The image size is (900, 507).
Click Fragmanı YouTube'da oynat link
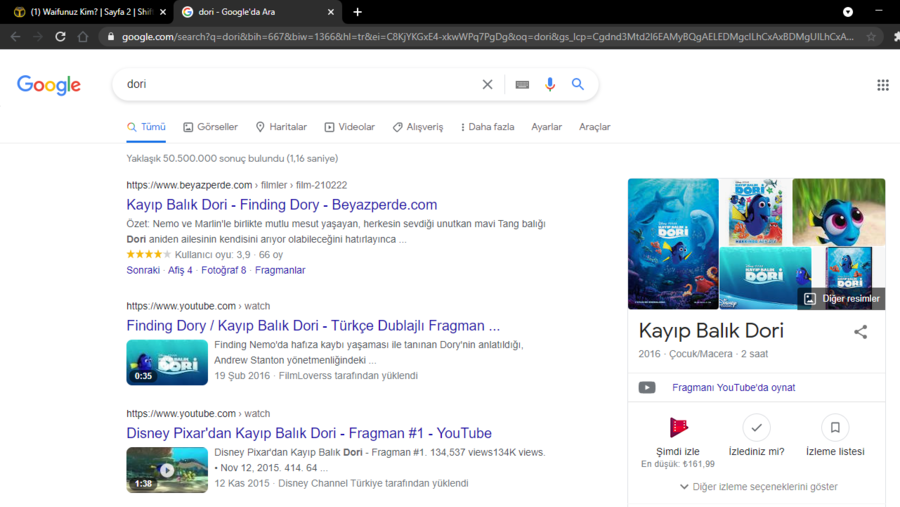[733, 387]
